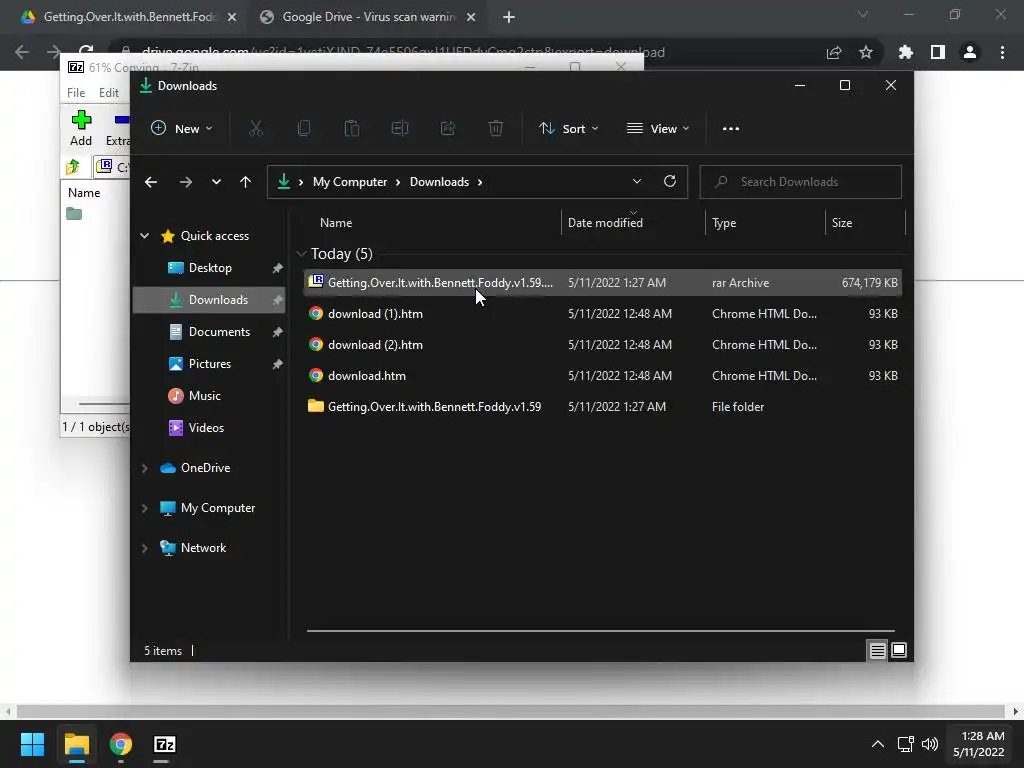Image resolution: width=1024 pixels, height=768 pixels.
Task: Go forward with Explorer forward arrow
Action: click(x=185, y=182)
